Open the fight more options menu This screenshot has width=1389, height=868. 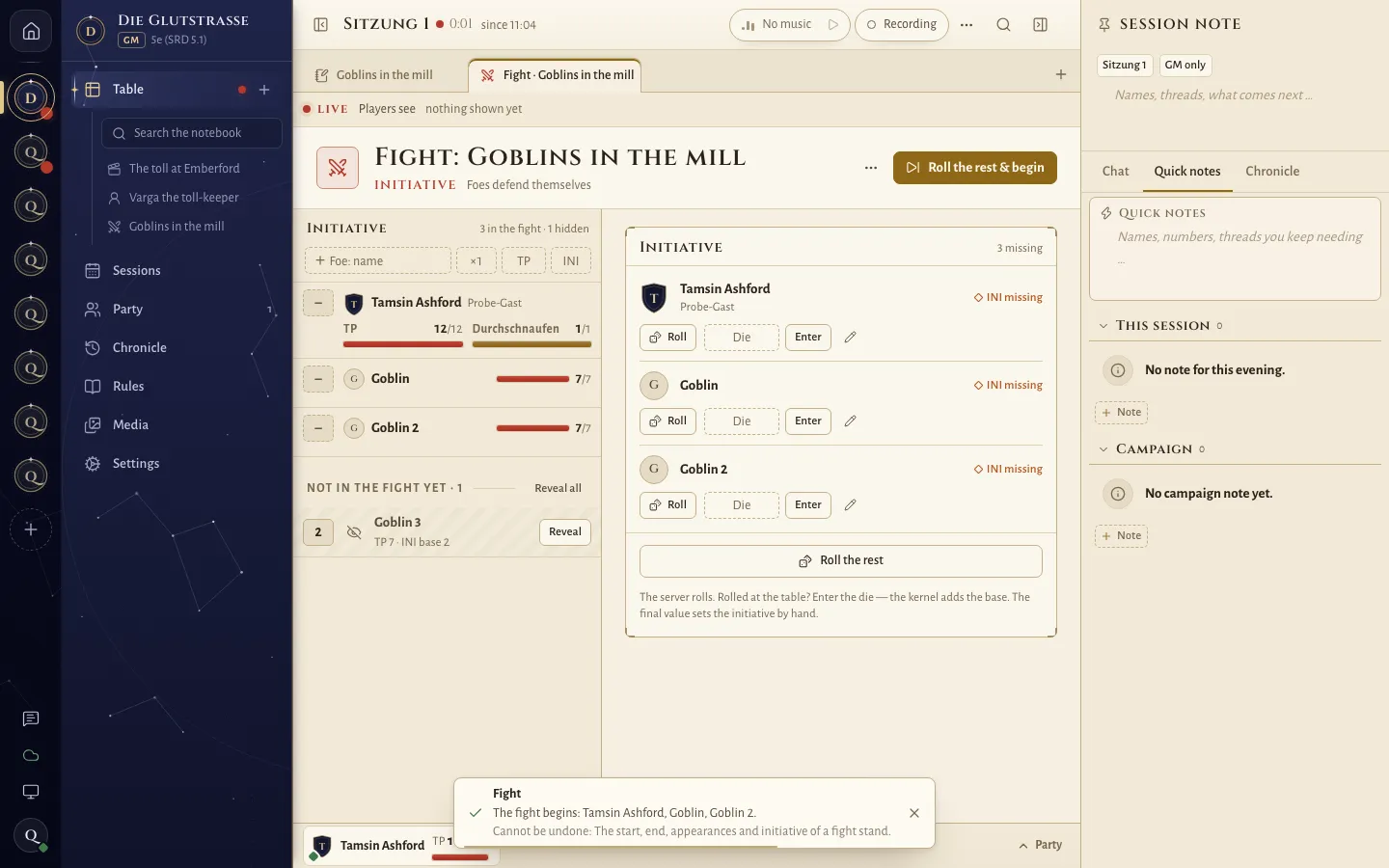tap(871, 168)
